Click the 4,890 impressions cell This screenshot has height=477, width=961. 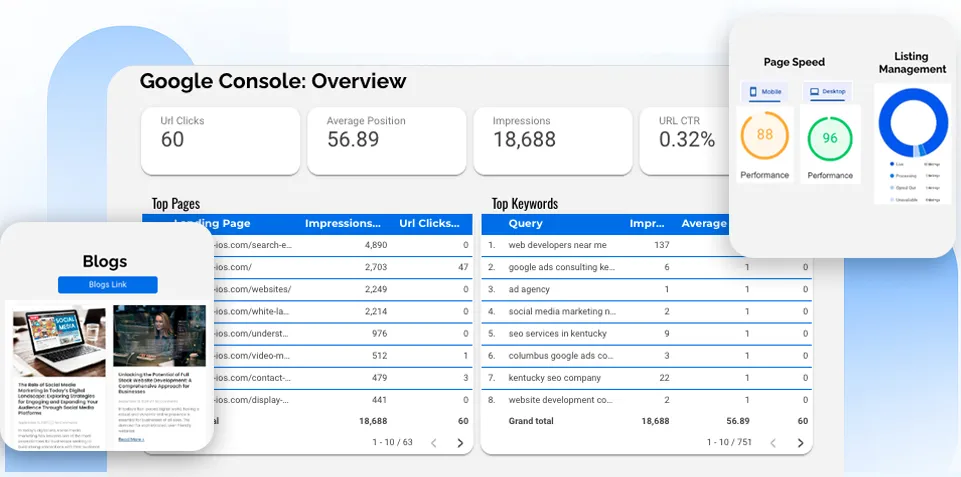click(x=376, y=245)
